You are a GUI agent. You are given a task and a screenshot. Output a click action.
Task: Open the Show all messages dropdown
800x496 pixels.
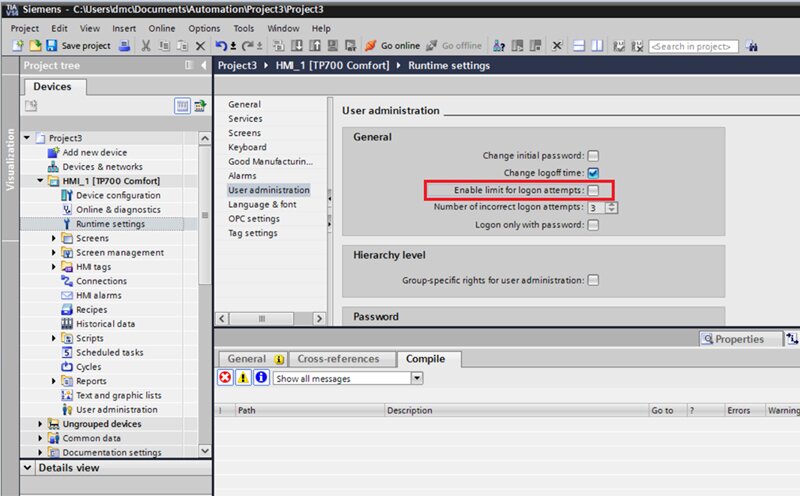(x=417, y=378)
